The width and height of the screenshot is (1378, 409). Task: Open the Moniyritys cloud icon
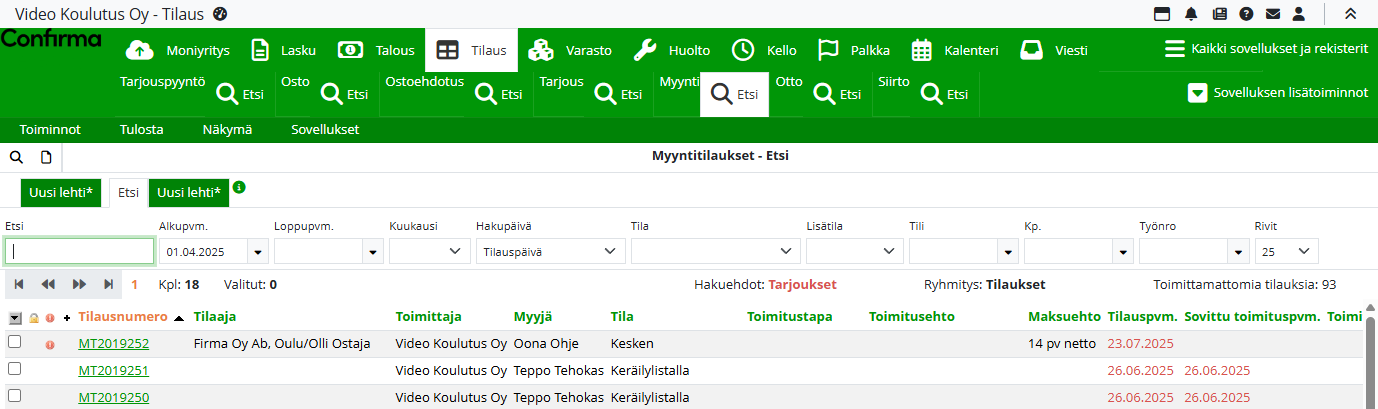click(142, 50)
